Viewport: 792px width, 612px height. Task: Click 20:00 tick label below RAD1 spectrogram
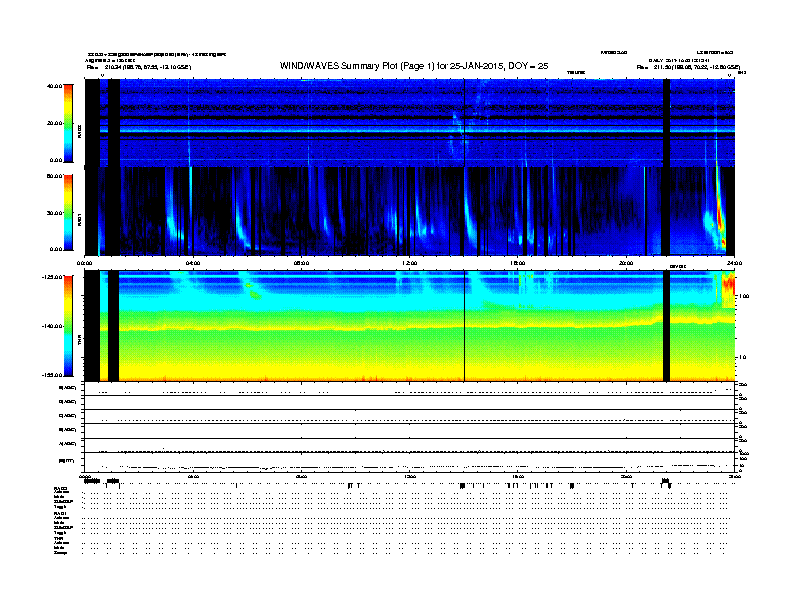(626, 263)
